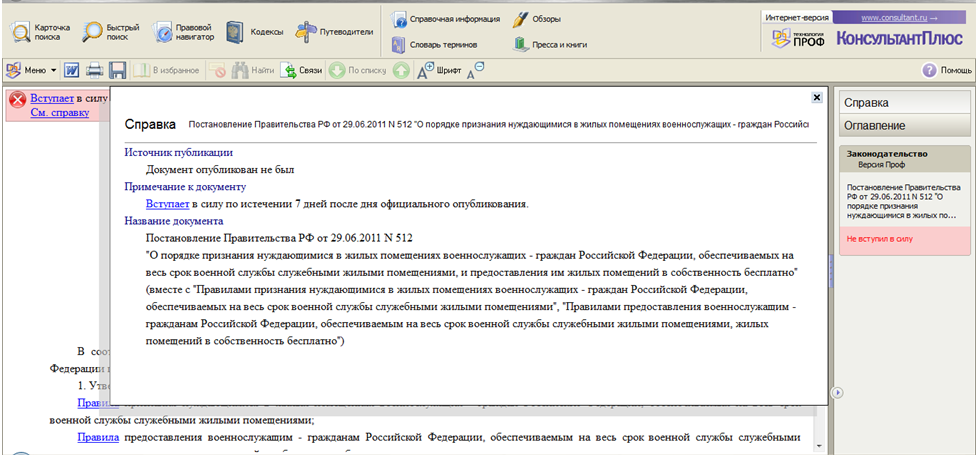
Task: Click the floppy disk save icon
Action: (x=117, y=71)
